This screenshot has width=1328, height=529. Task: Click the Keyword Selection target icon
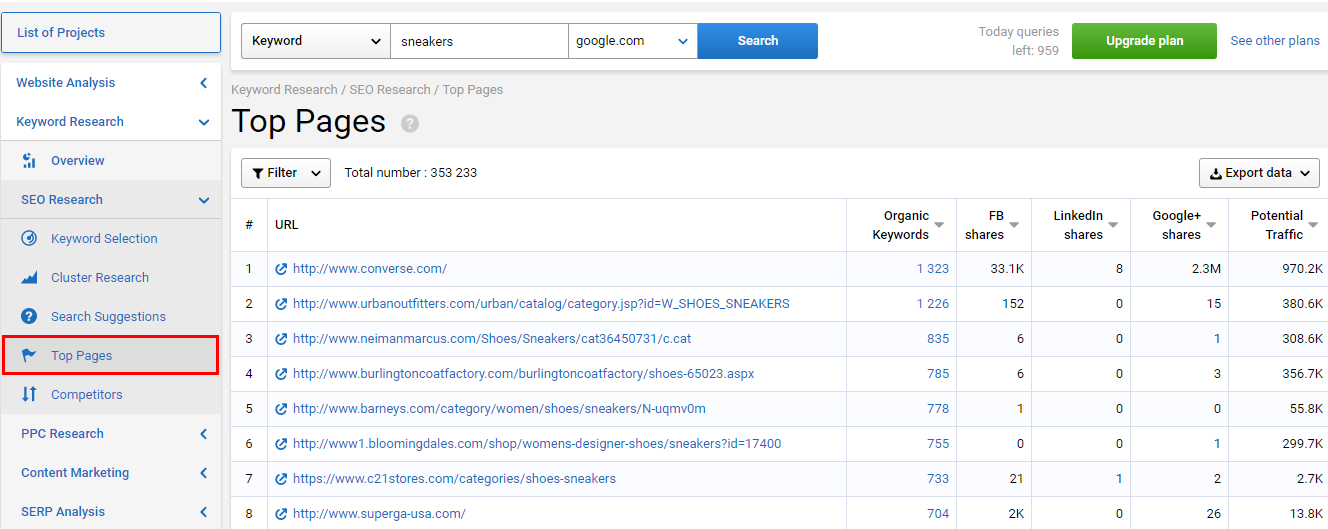29,239
